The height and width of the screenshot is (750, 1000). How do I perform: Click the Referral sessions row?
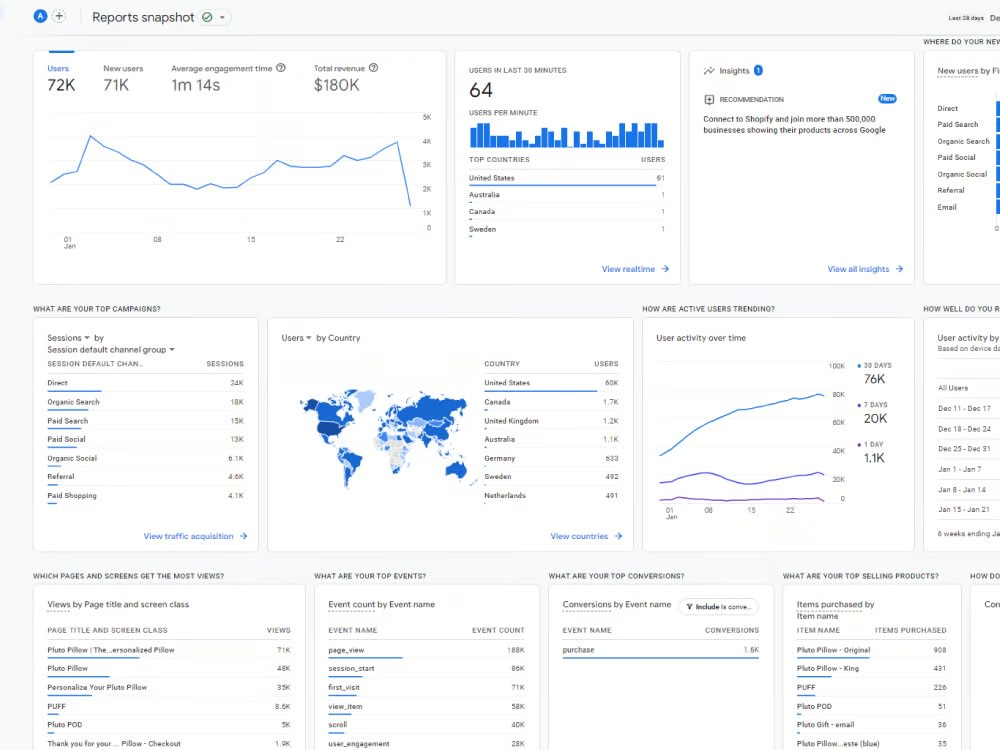pos(145,477)
